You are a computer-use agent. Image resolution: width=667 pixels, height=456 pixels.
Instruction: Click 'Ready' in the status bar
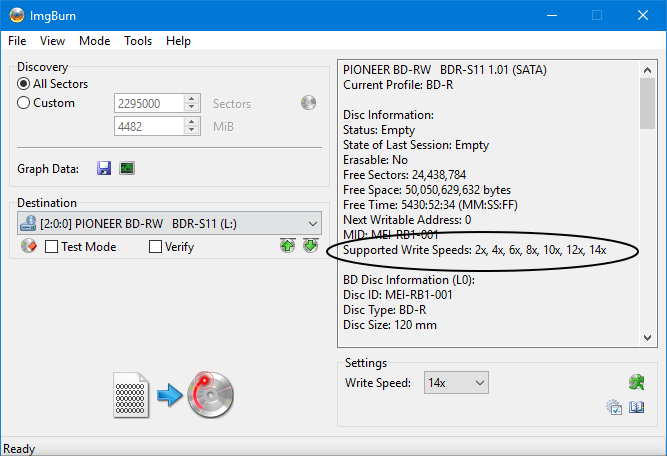[19, 449]
